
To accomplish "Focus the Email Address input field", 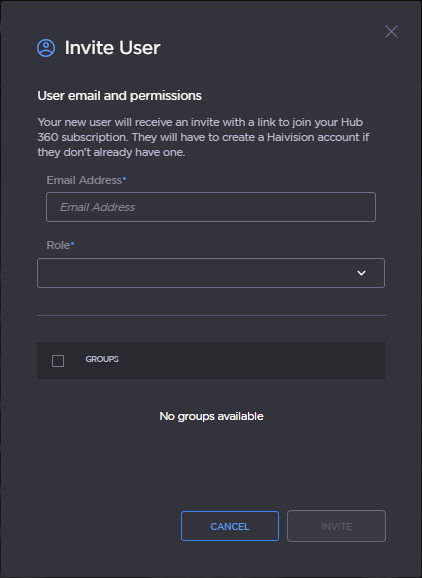I will 211,207.
